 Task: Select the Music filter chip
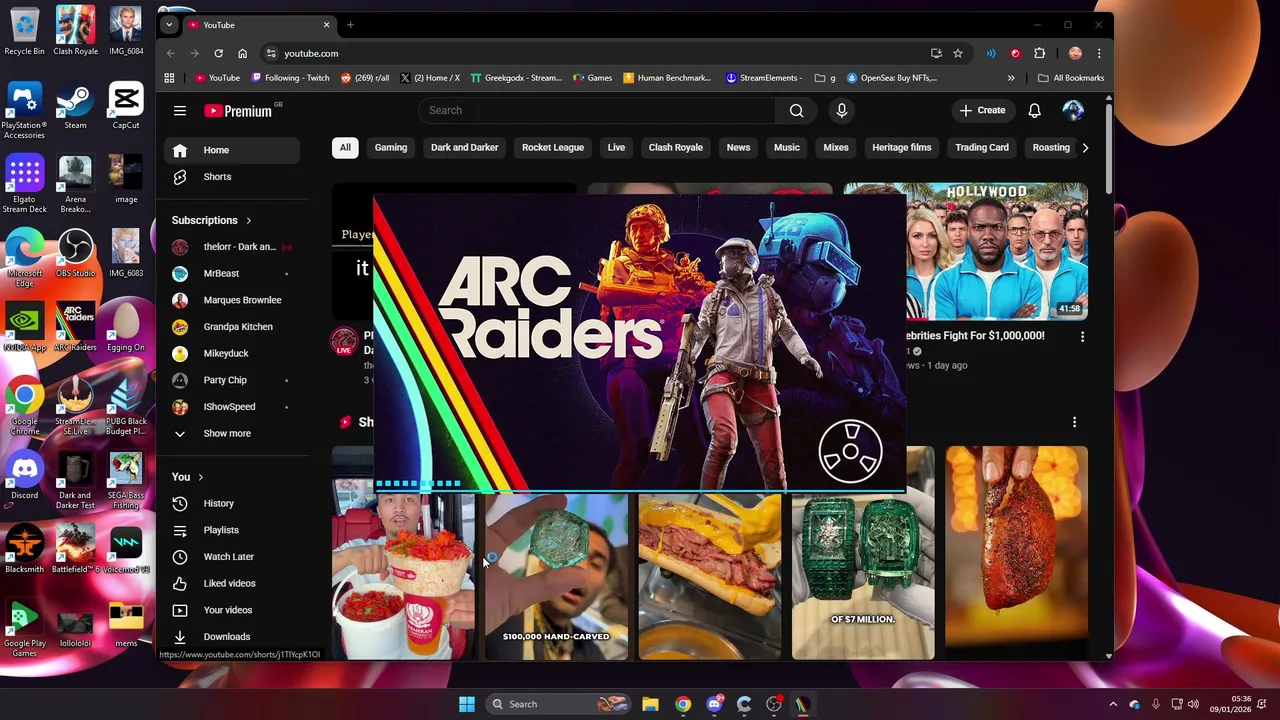point(787,148)
